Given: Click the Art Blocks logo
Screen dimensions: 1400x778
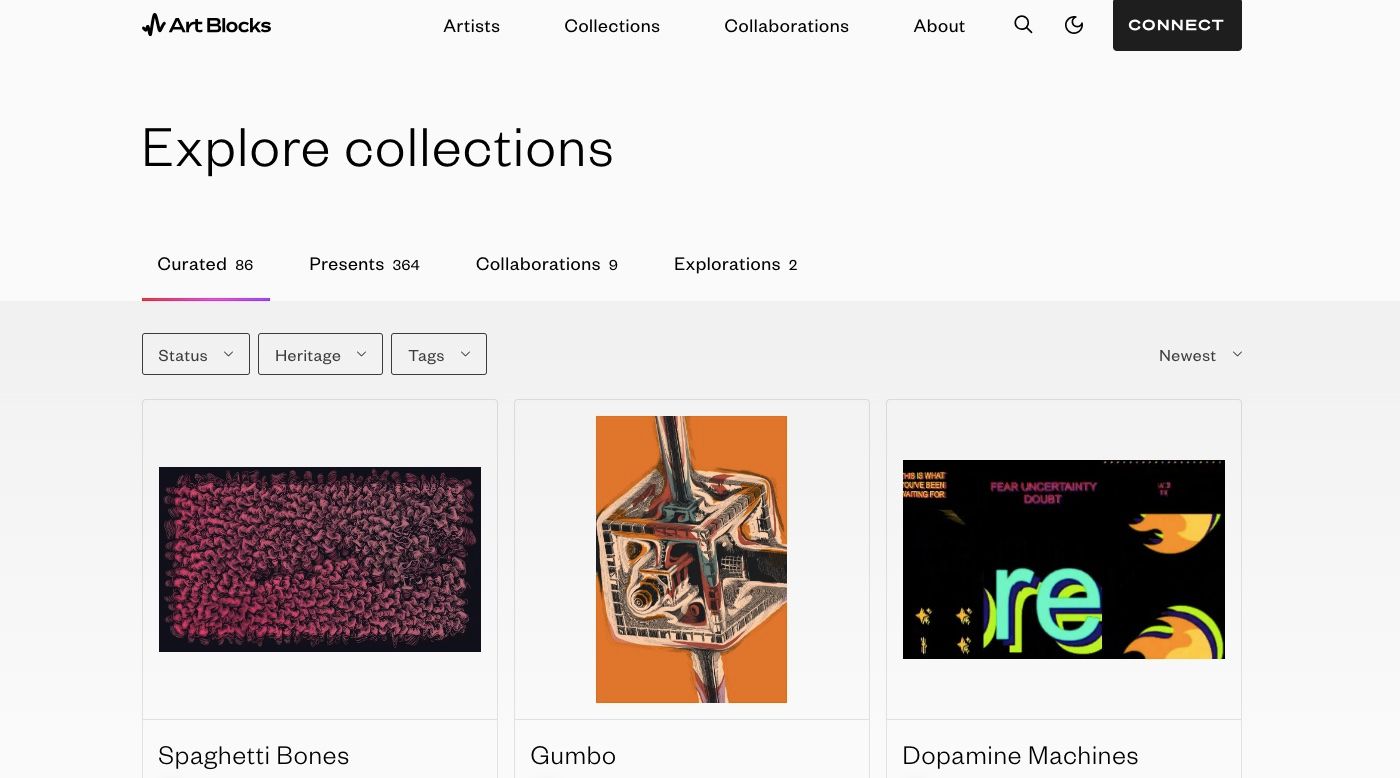Looking at the screenshot, I should click(206, 25).
